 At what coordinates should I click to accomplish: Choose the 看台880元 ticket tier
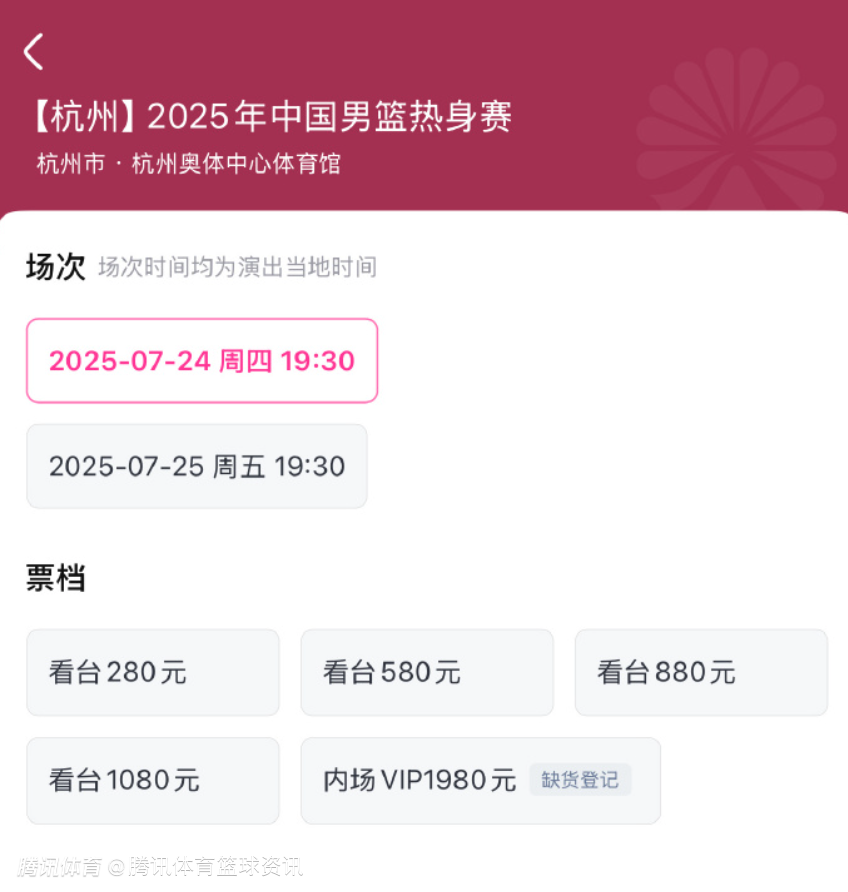[701, 672]
